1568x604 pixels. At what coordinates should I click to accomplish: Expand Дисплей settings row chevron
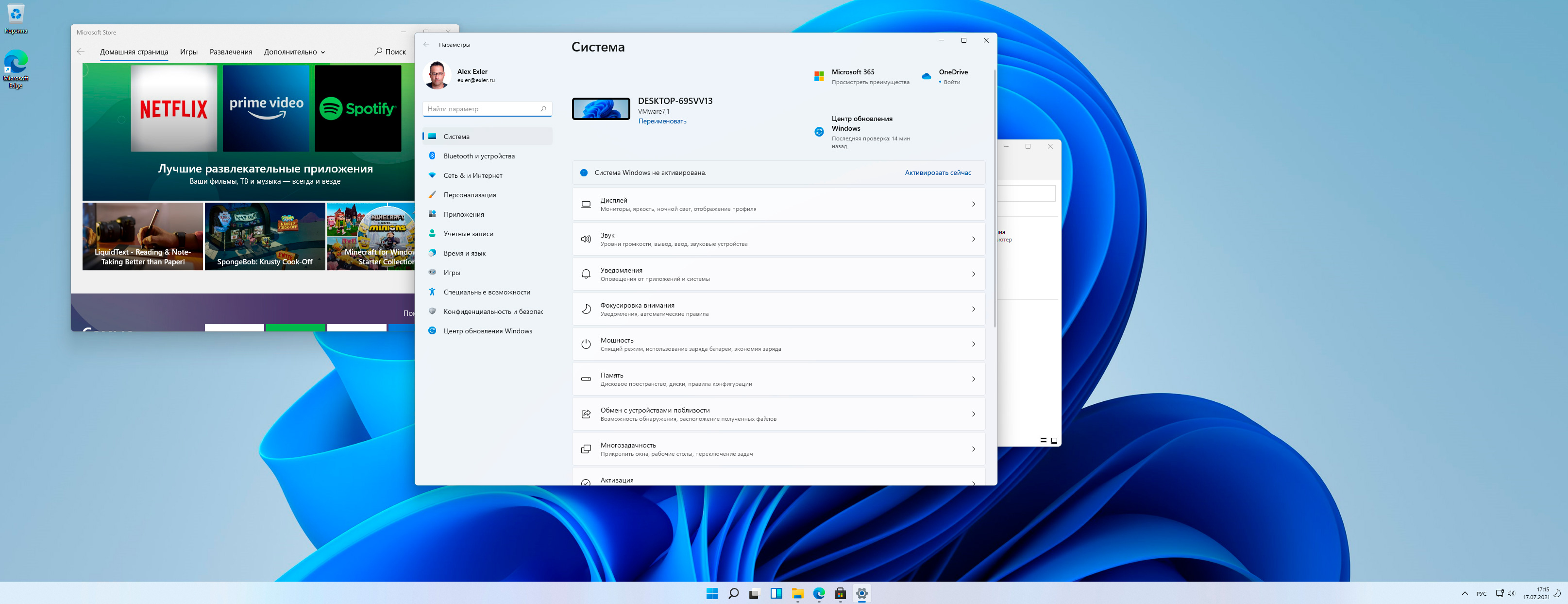tap(973, 205)
